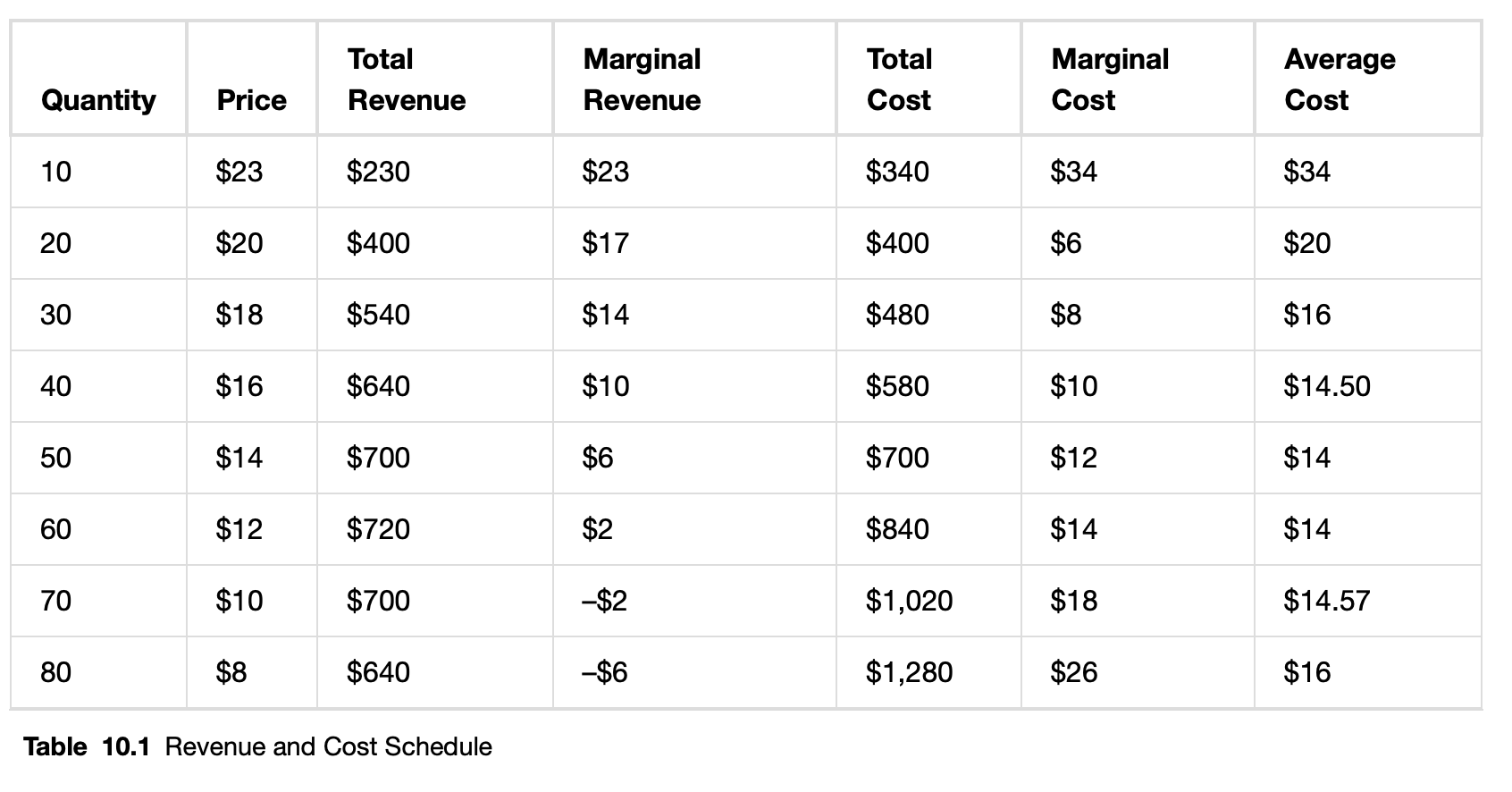Select the $26 marginal cost cell

coord(1073,672)
